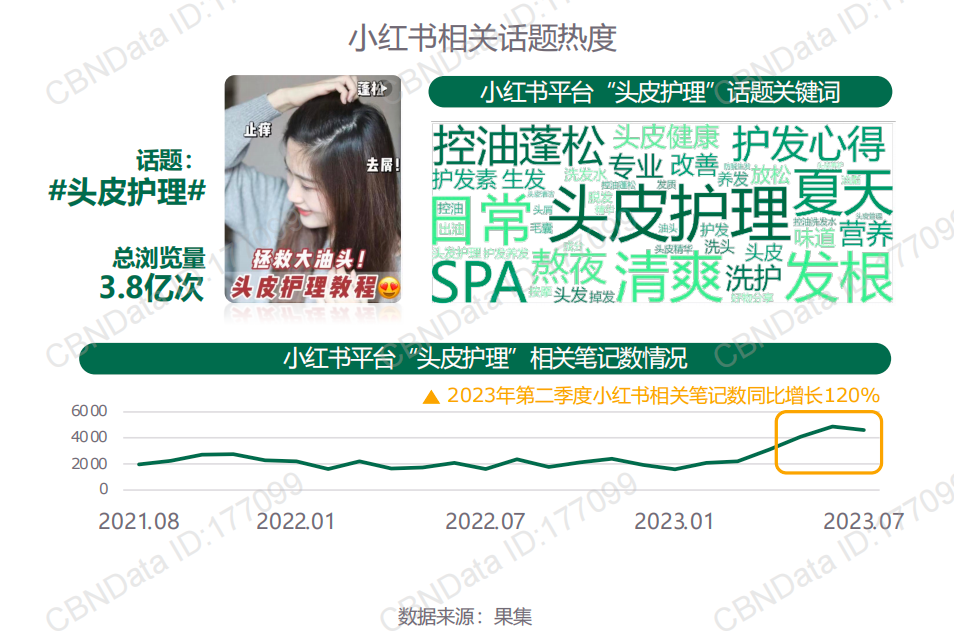
Task: Click the word 护发心得 in the word cloud
Action: (x=809, y=144)
